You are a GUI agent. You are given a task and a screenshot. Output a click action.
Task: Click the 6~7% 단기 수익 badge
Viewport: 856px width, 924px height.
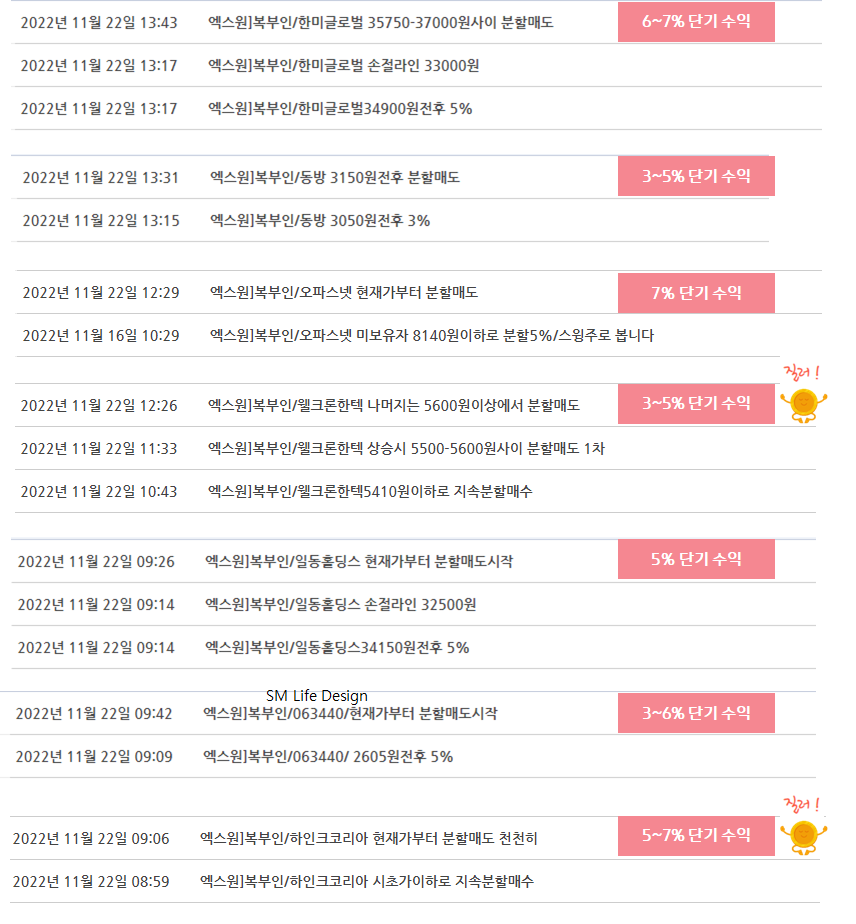[696, 22]
